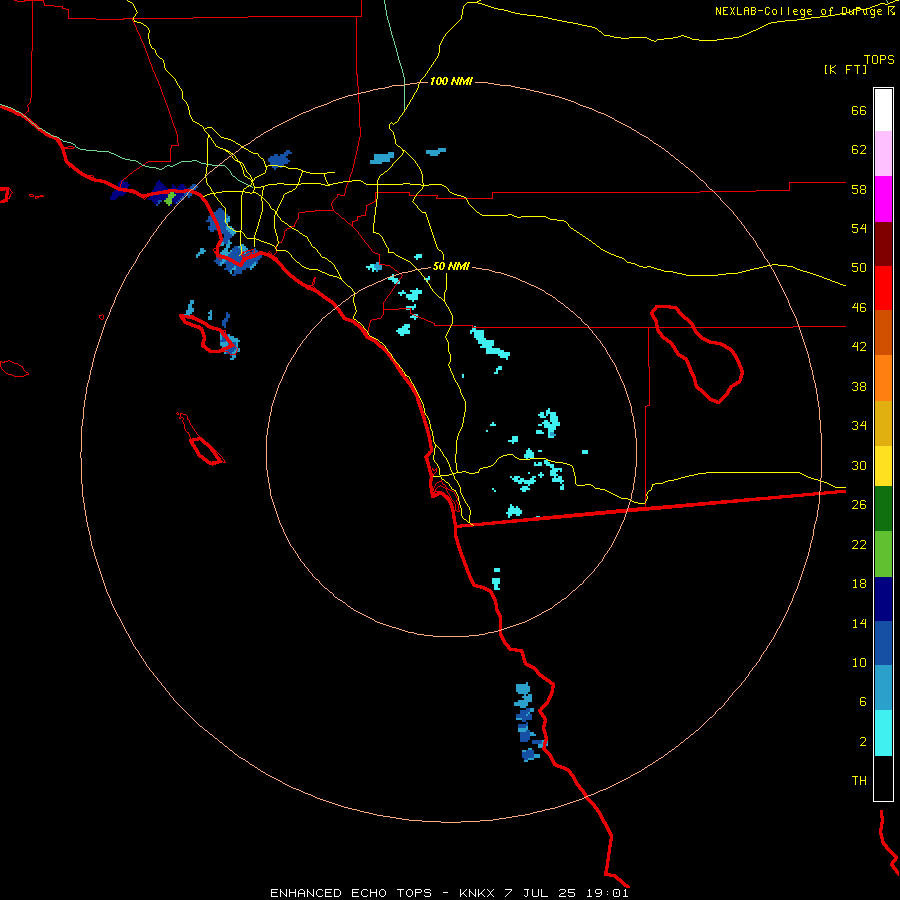Click the 'ENHANCED ECHO TOPS' product title
900x900 pixels.
click(x=351, y=893)
